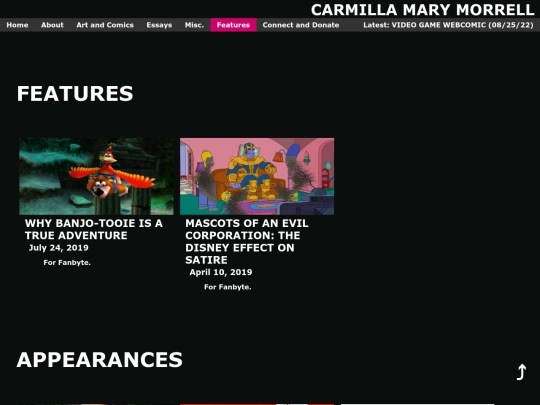The height and width of the screenshot is (405, 540).
Task: Open the Misc. menu
Action: [194, 25]
